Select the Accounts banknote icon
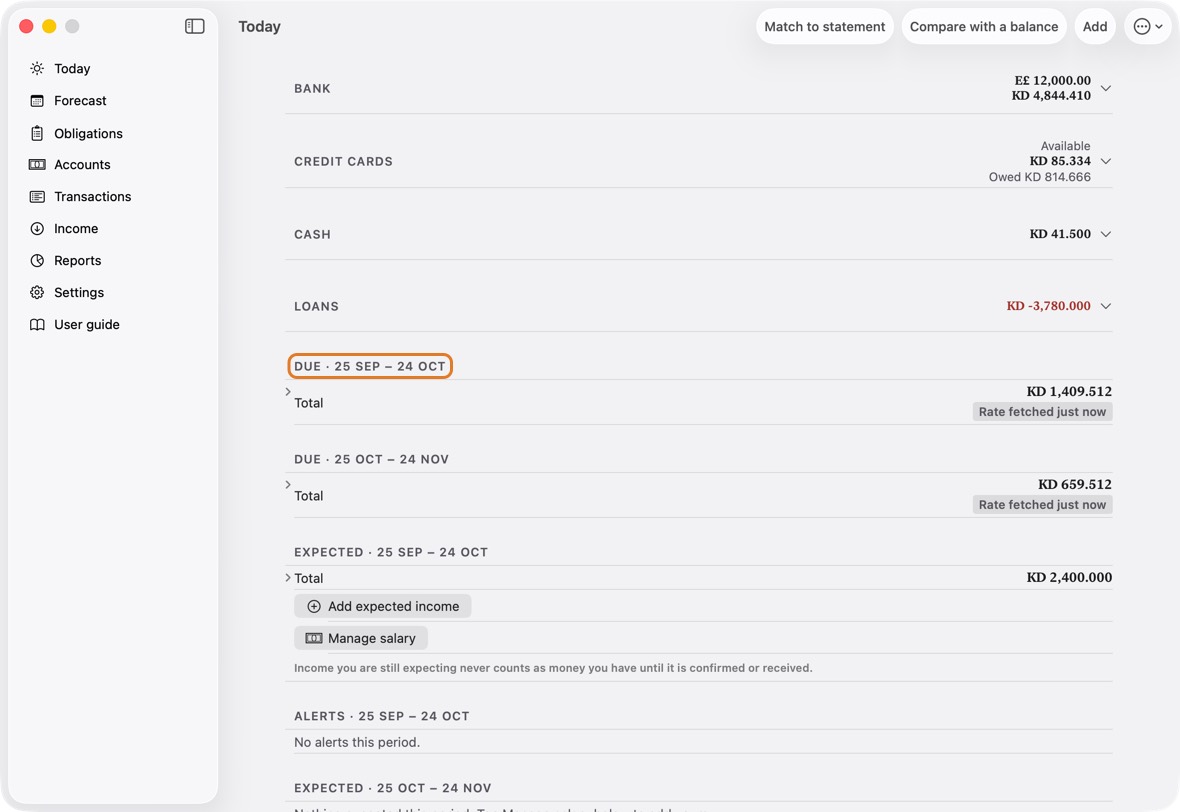Viewport: 1180px width, 812px height. click(37, 165)
